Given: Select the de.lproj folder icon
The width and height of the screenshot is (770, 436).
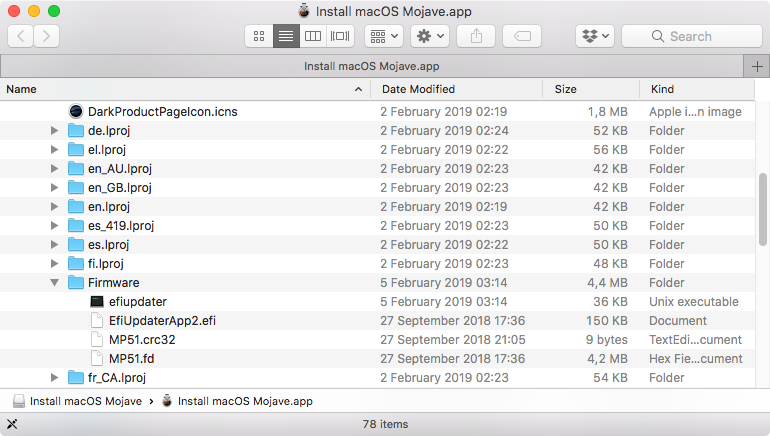Looking at the screenshot, I should [76, 131].
